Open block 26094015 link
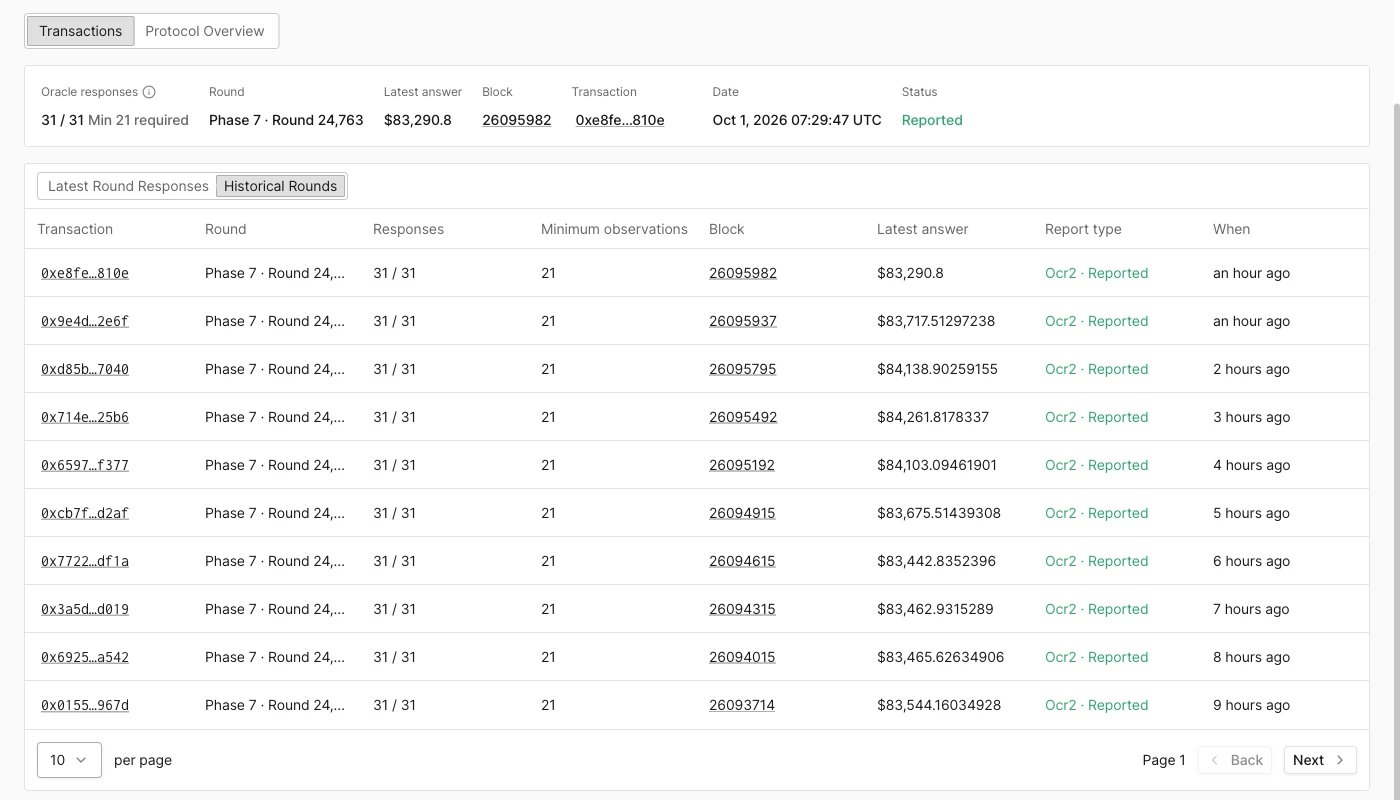 tap(742, 657)
